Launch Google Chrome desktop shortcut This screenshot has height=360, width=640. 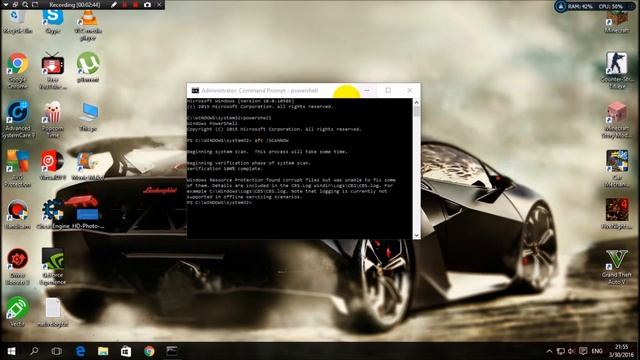(18, 69)
